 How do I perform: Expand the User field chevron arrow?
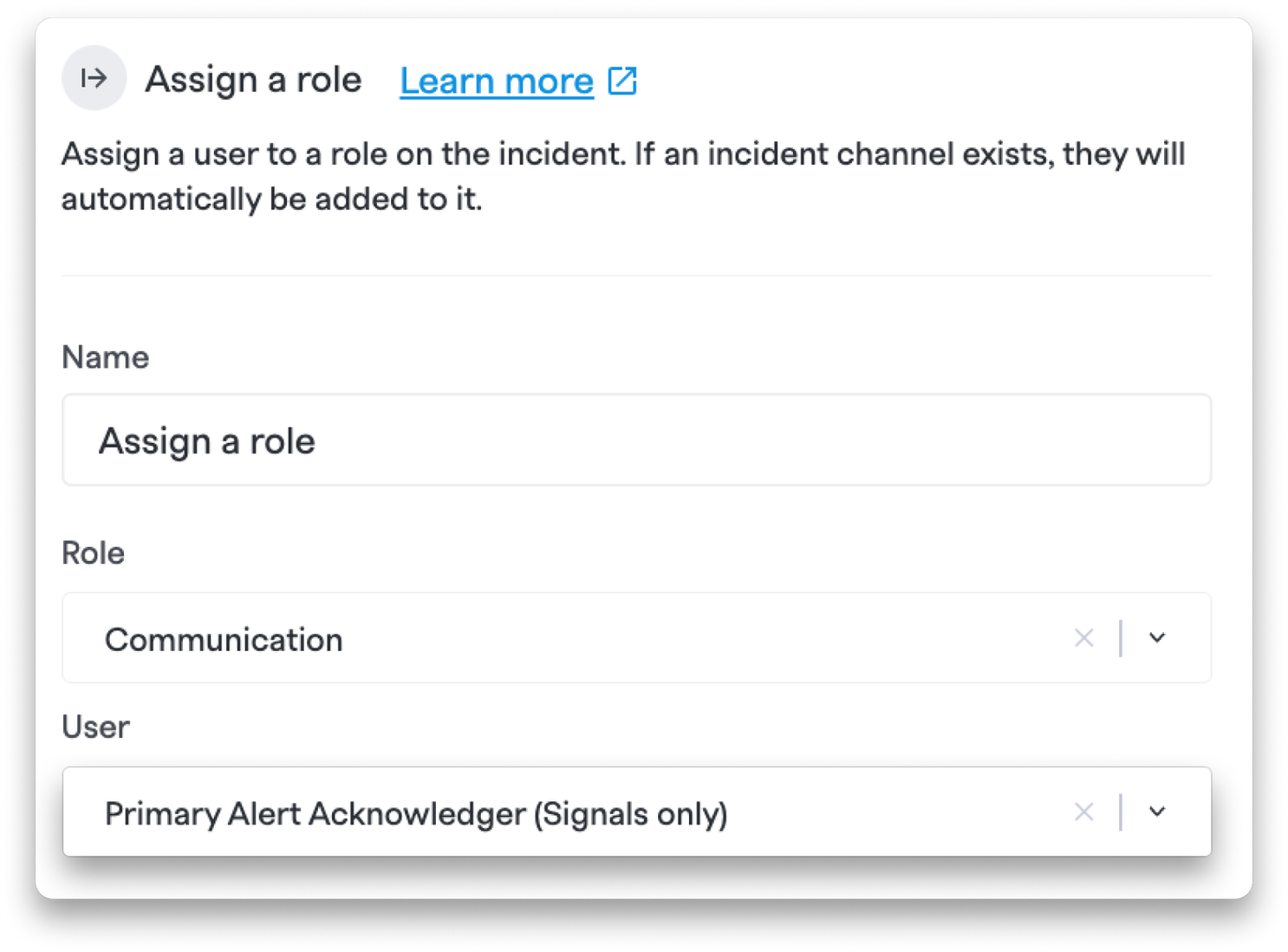[x=1157, y=812]
